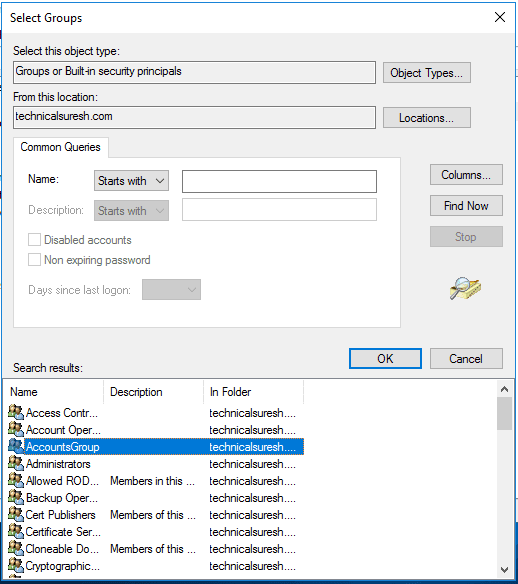This screenshot has height=584, width=518.
Task: Click the Cert Publishers group icon
Action: pyautogui.click(x=16, y=514)
